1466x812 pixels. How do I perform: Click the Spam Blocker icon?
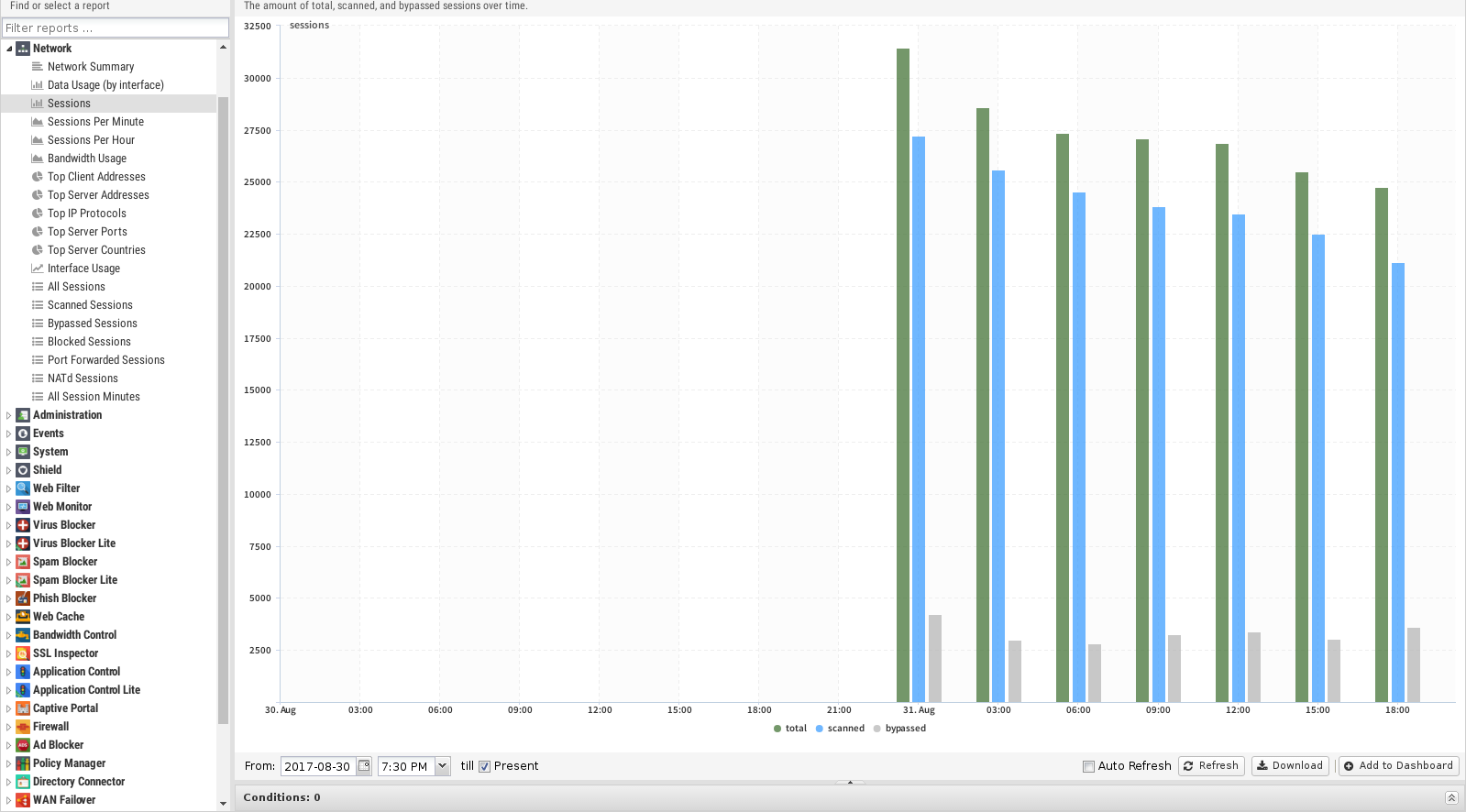click(23, 562)
